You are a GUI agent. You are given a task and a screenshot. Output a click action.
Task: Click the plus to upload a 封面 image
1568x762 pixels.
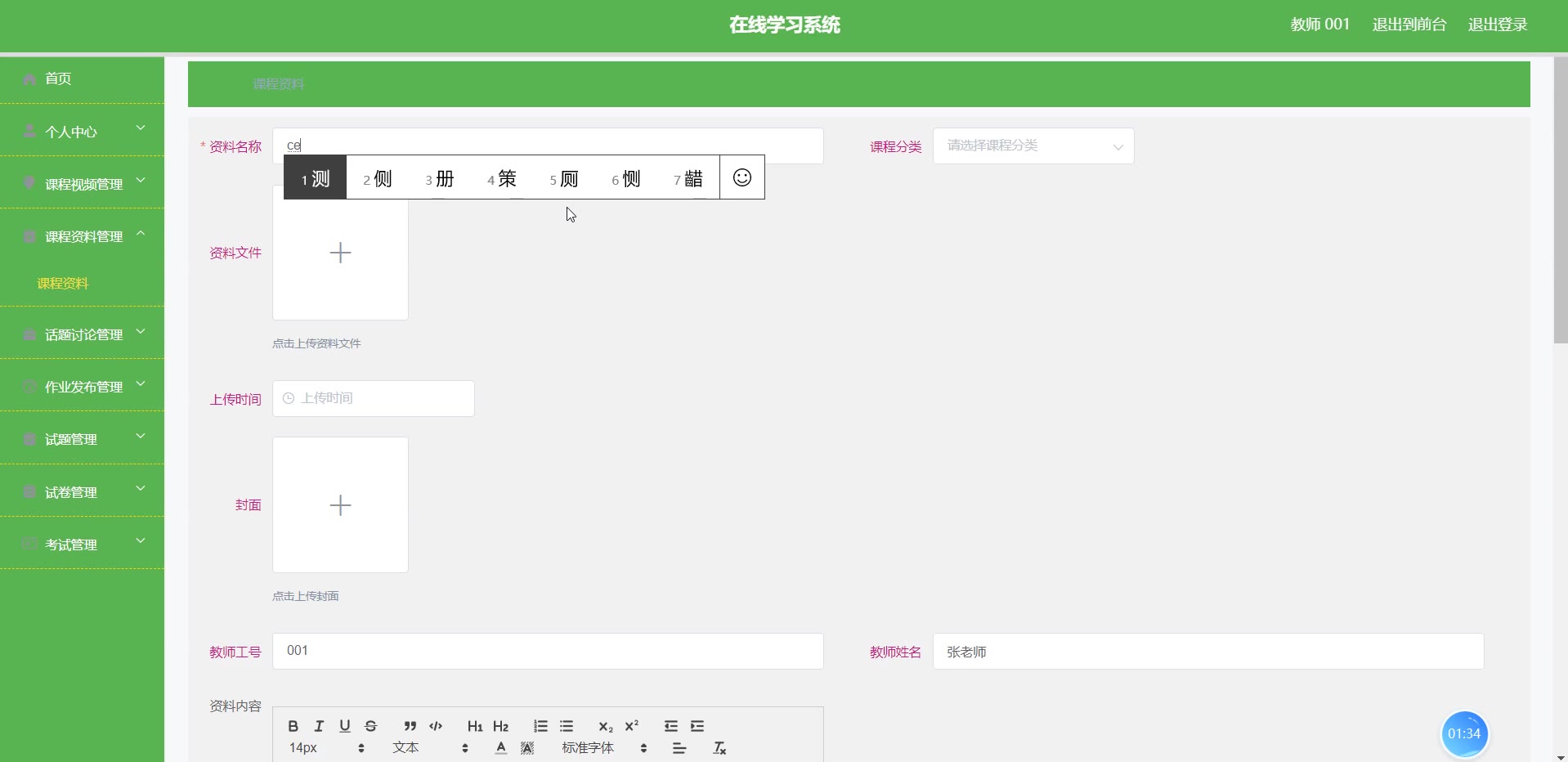click(x=340, y=505)
